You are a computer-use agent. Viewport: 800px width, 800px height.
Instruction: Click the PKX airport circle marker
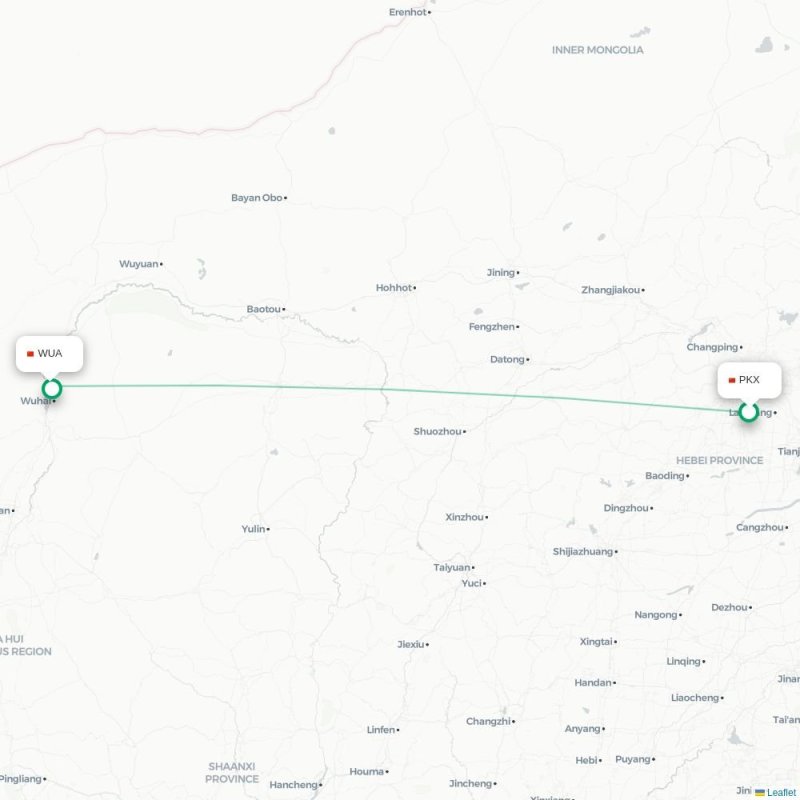click(748, 412)
